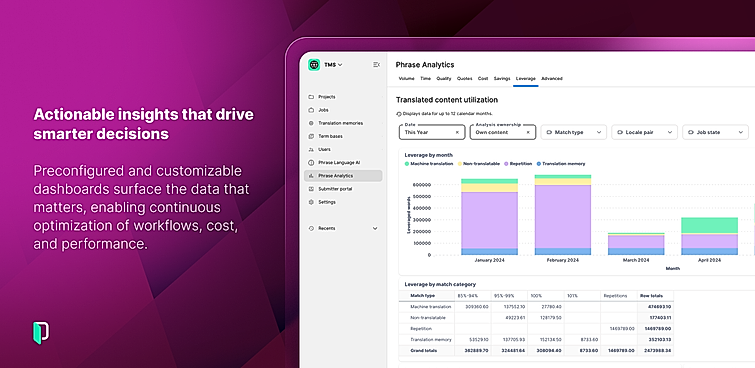
Task: Switch to the Savings tab
Action: pyautogui.click(x=502, y=79)
